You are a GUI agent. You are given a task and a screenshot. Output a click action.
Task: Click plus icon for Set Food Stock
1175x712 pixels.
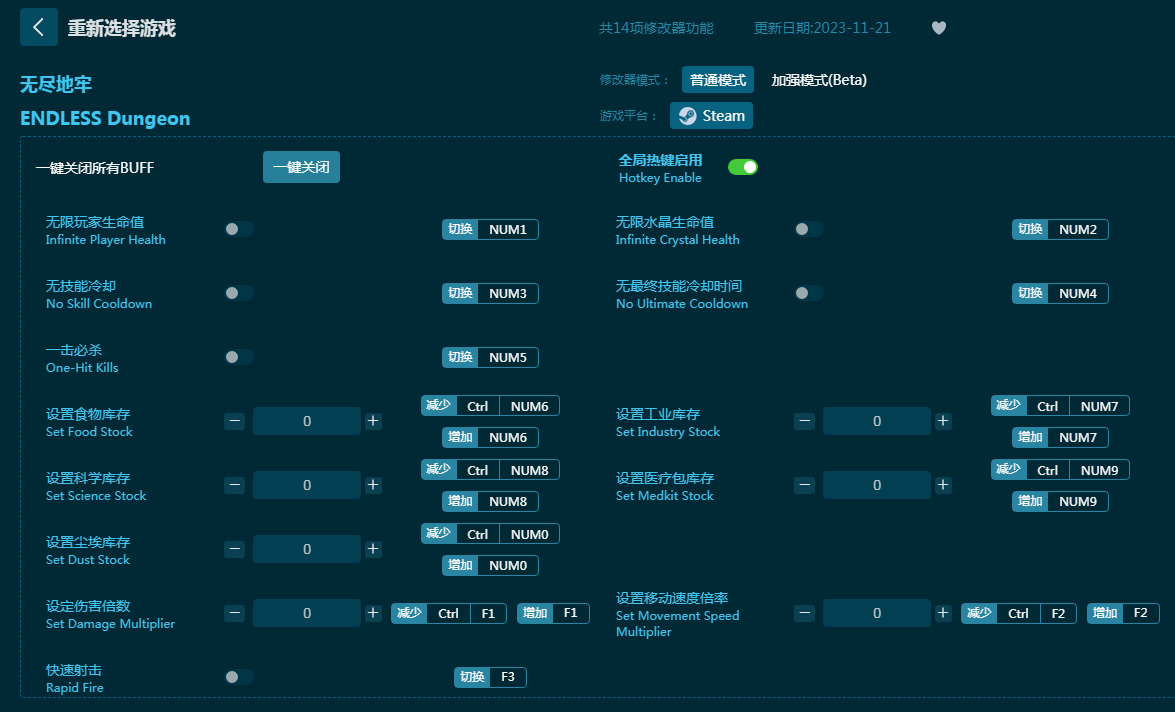click(x=373, y=421)
